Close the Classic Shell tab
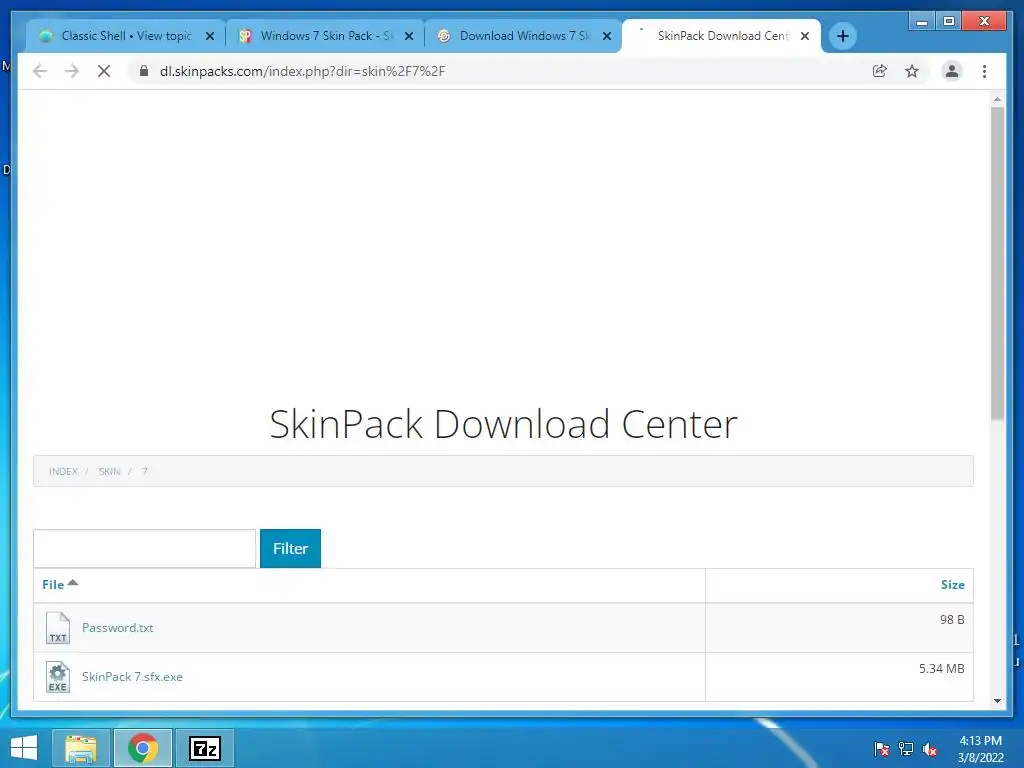 coord(210,36)
